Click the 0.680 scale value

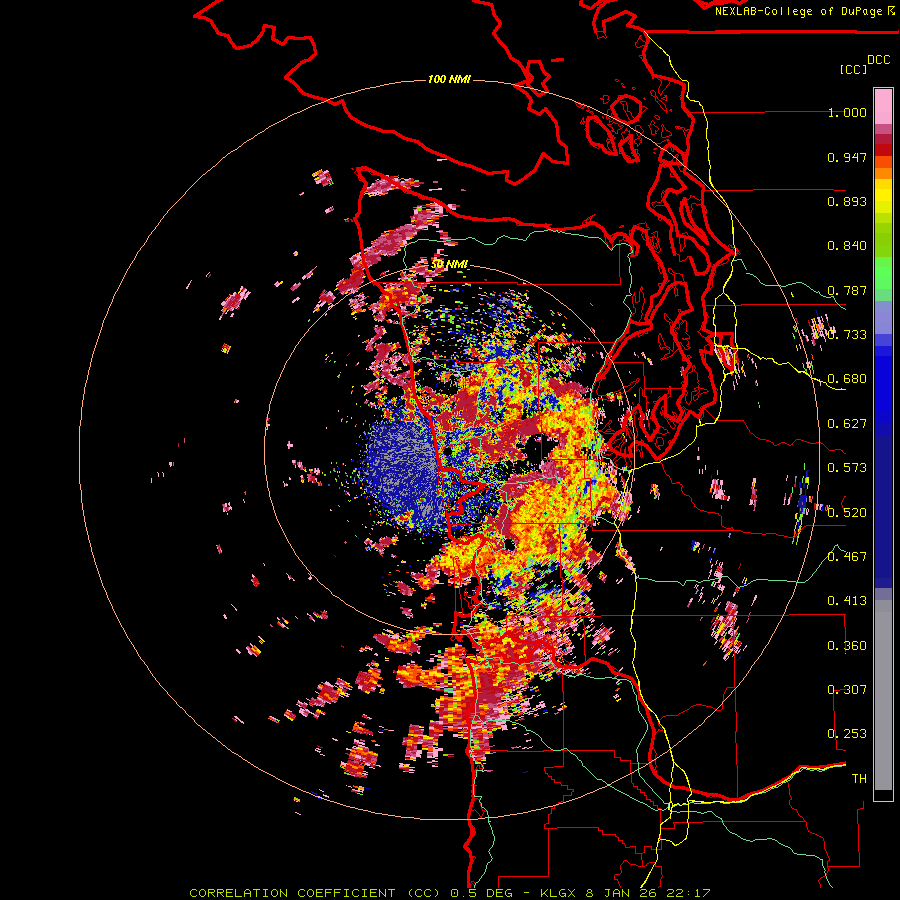847,379
